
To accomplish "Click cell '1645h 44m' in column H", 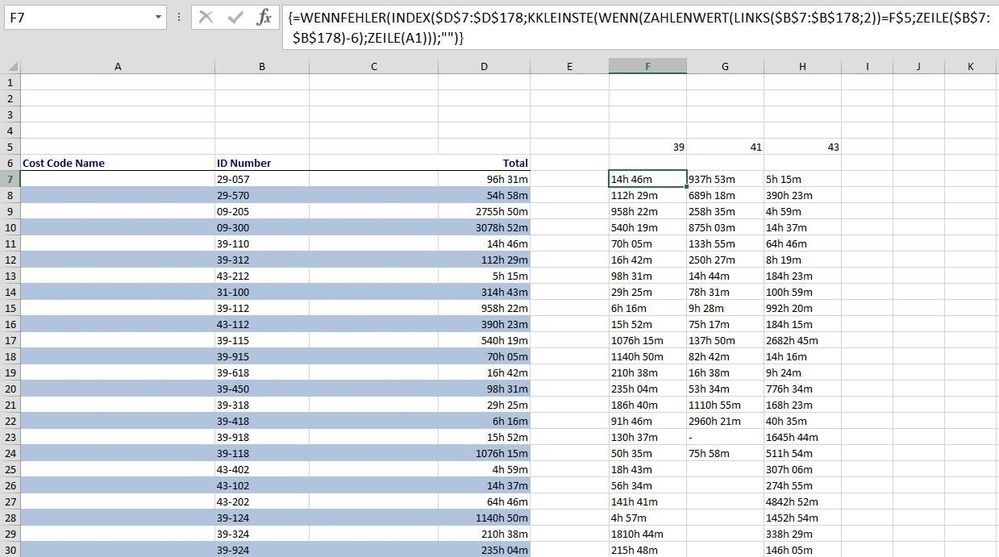I will point(803,437).
